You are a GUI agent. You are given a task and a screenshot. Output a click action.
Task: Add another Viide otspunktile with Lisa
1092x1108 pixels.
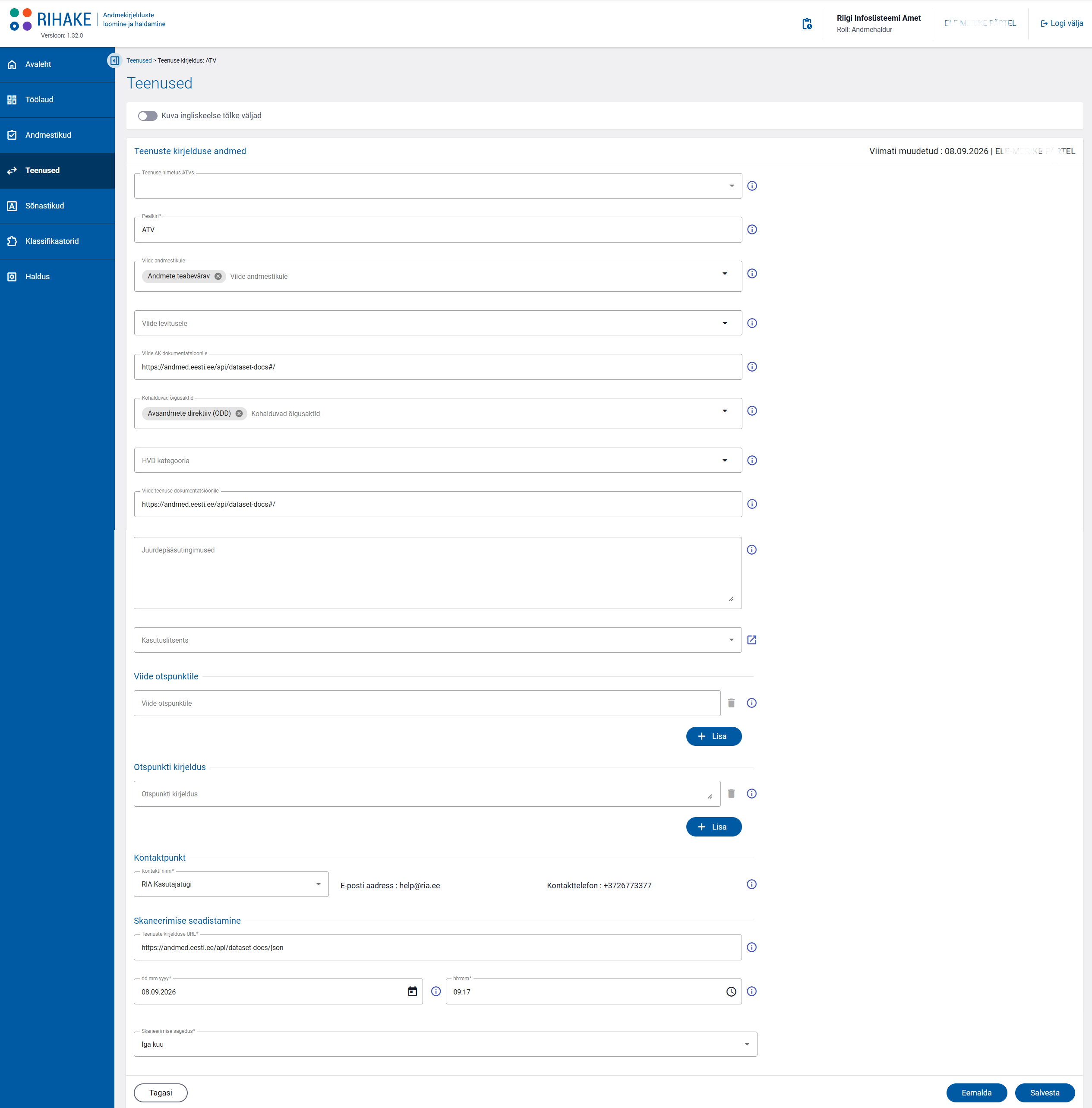(713, 736)
